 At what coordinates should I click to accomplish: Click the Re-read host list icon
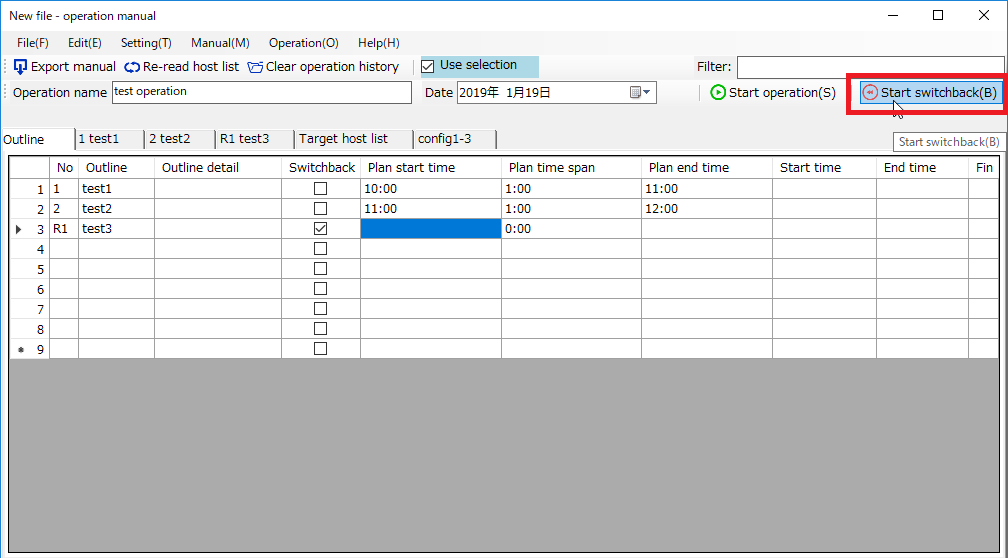point(133,67)
